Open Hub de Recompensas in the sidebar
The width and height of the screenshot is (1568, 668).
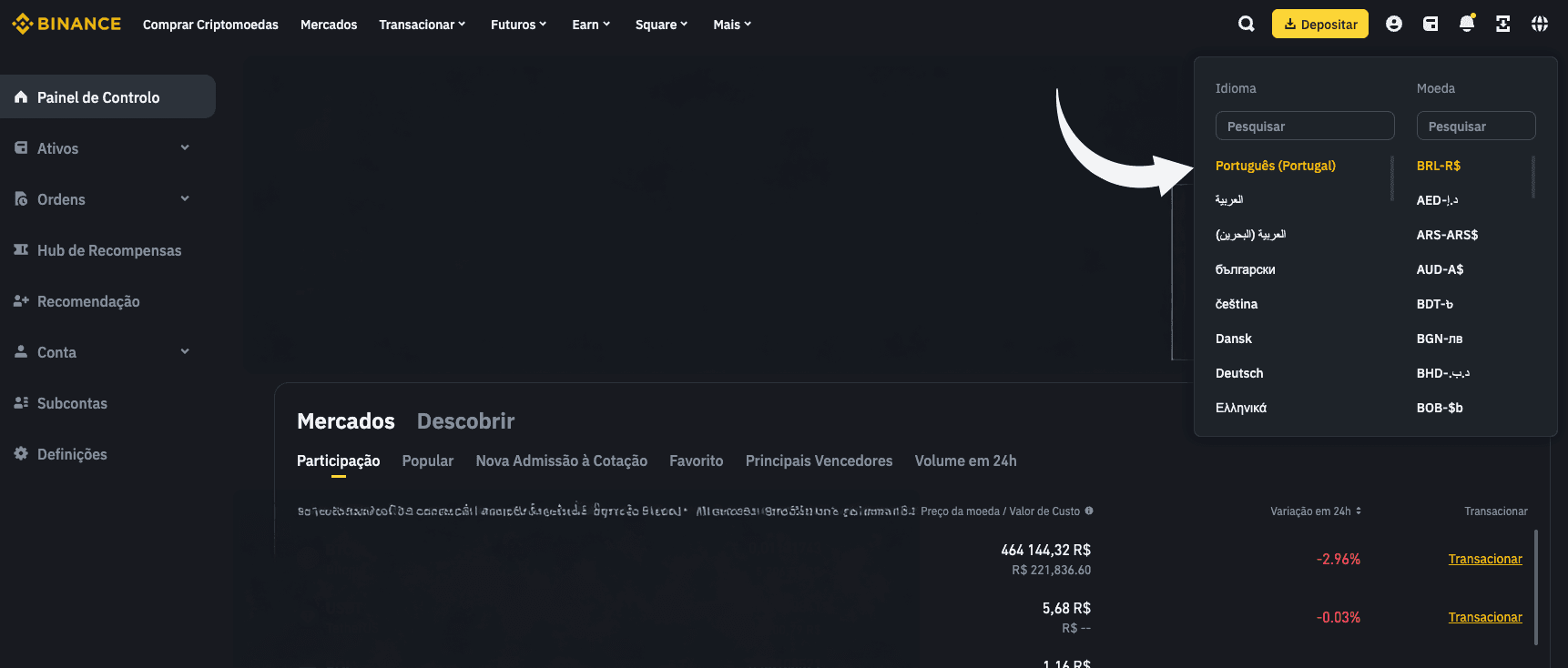pos(107,249)
